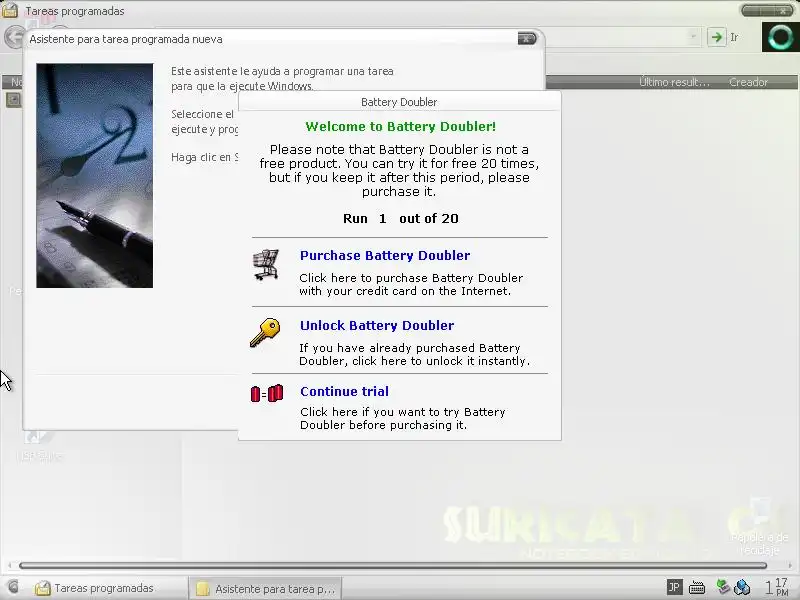Click the spinning throbber logo icon
The width and height of the screenshot is (800, 600).
tap(780, 37)
